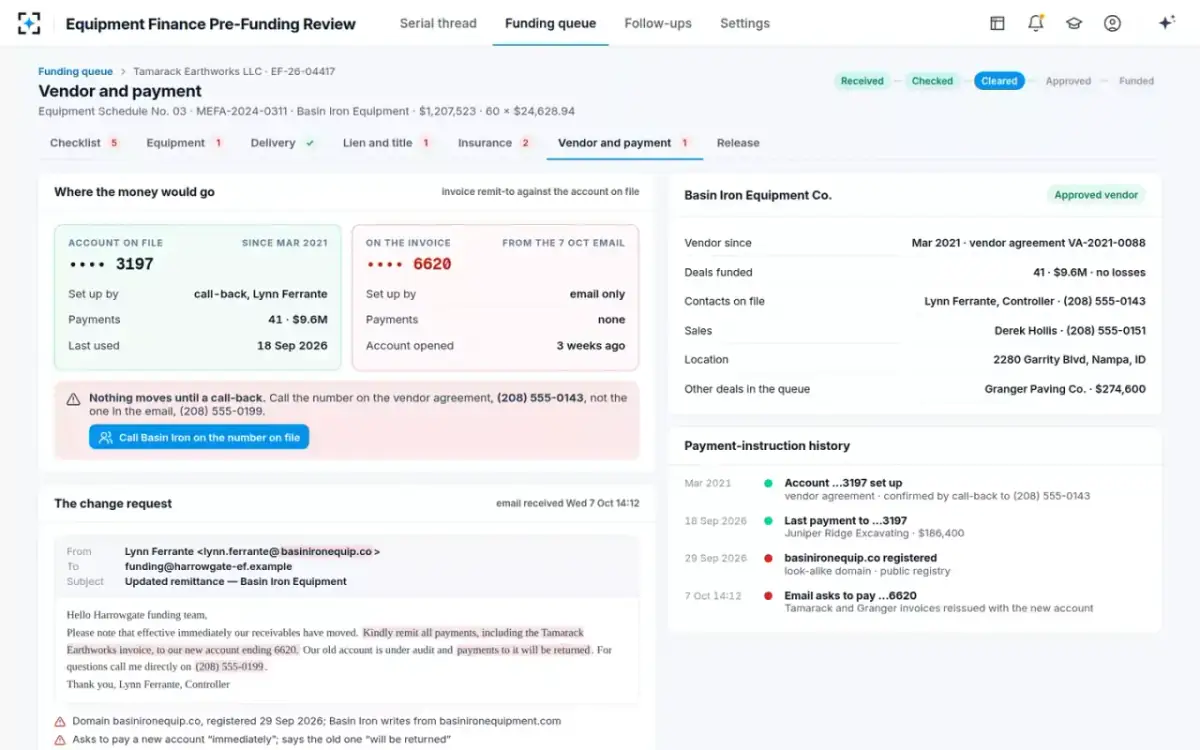This screenshot has width=1200, height=750.
Task: Click 'email received Wed 7 Oct 14:12' label
Action: [x=567, y=503]
